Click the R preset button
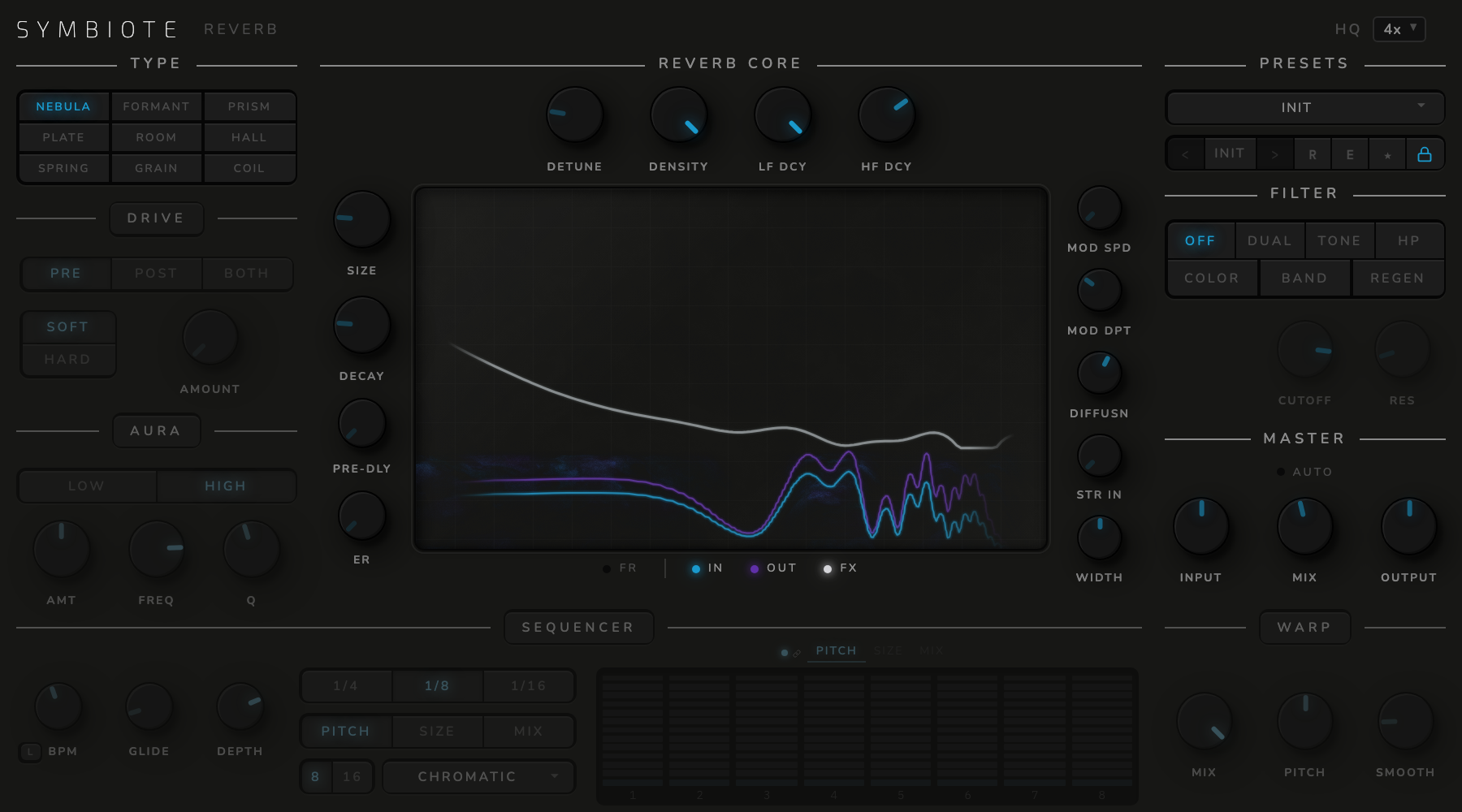This screenshot has width=1462, height=812. 1313,154
